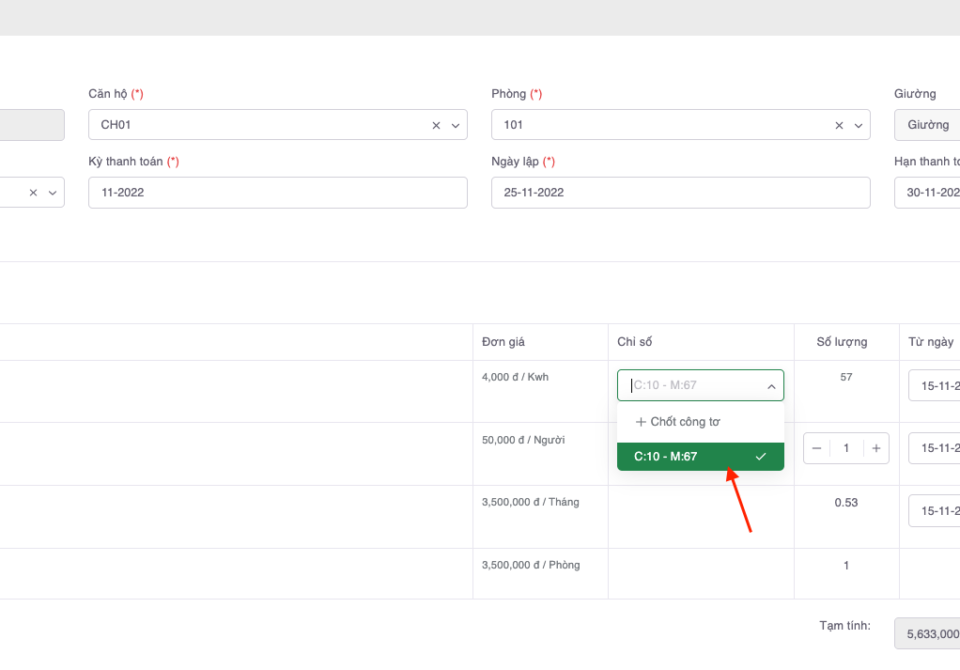Clear the Căn hộ CH01 selection
Viewport: 960px width, 670px height.
point(436,126)
